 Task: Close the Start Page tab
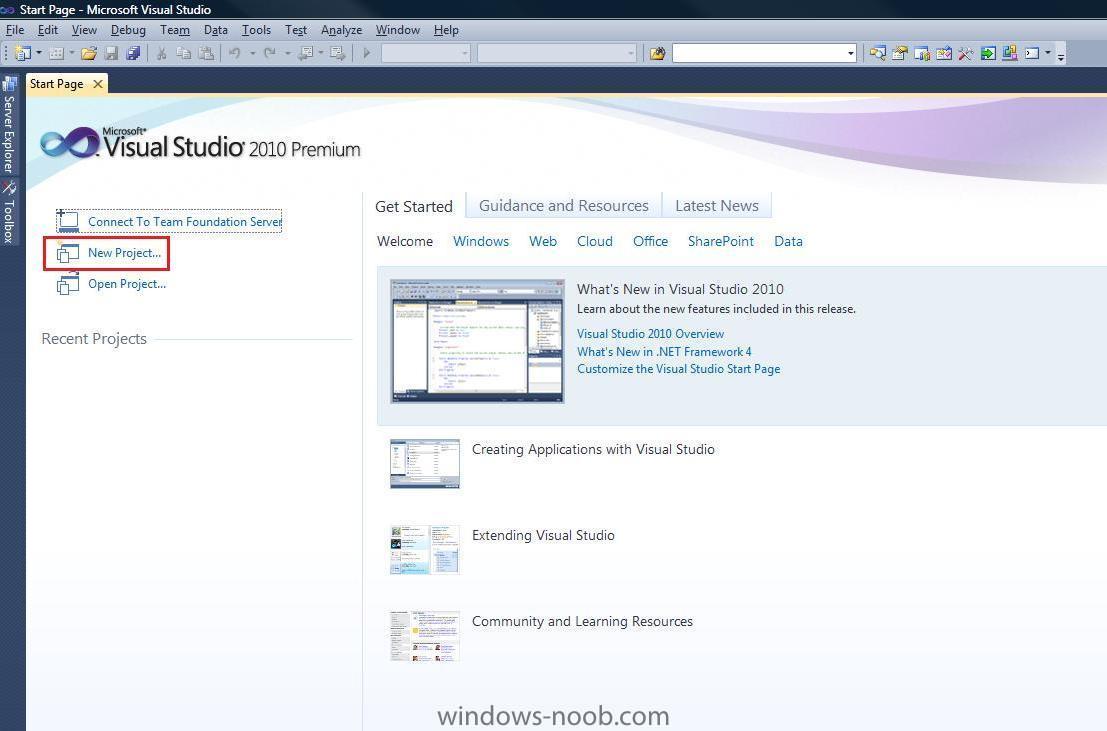tap(98, 84)
